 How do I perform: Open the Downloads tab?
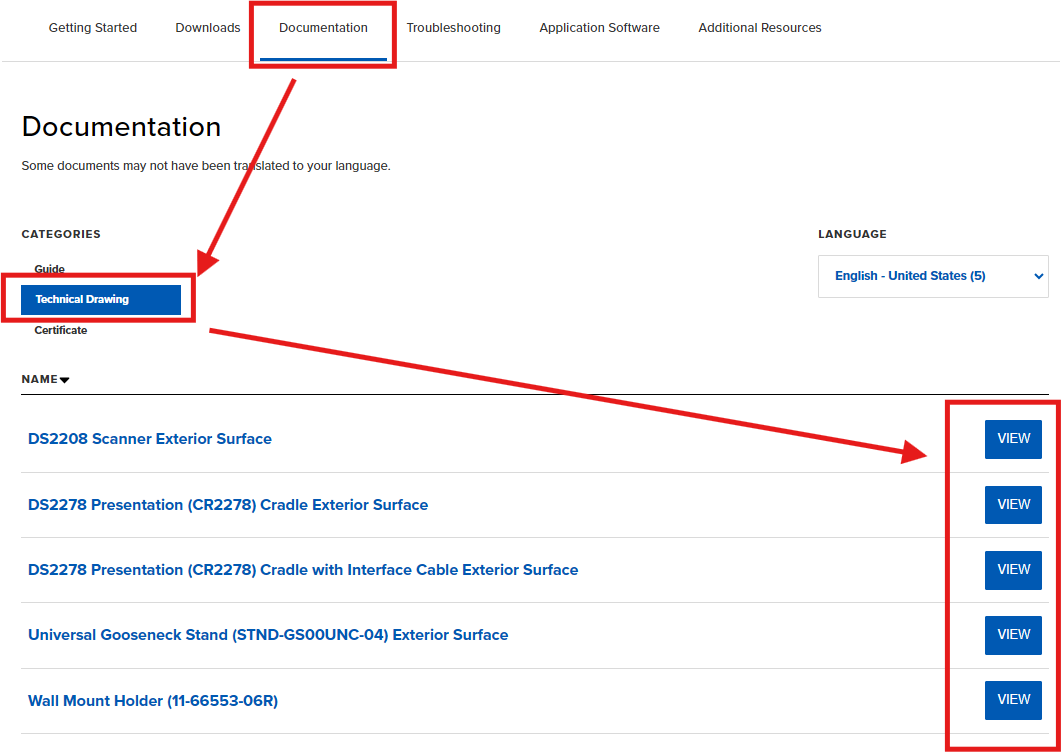point(207,28)
